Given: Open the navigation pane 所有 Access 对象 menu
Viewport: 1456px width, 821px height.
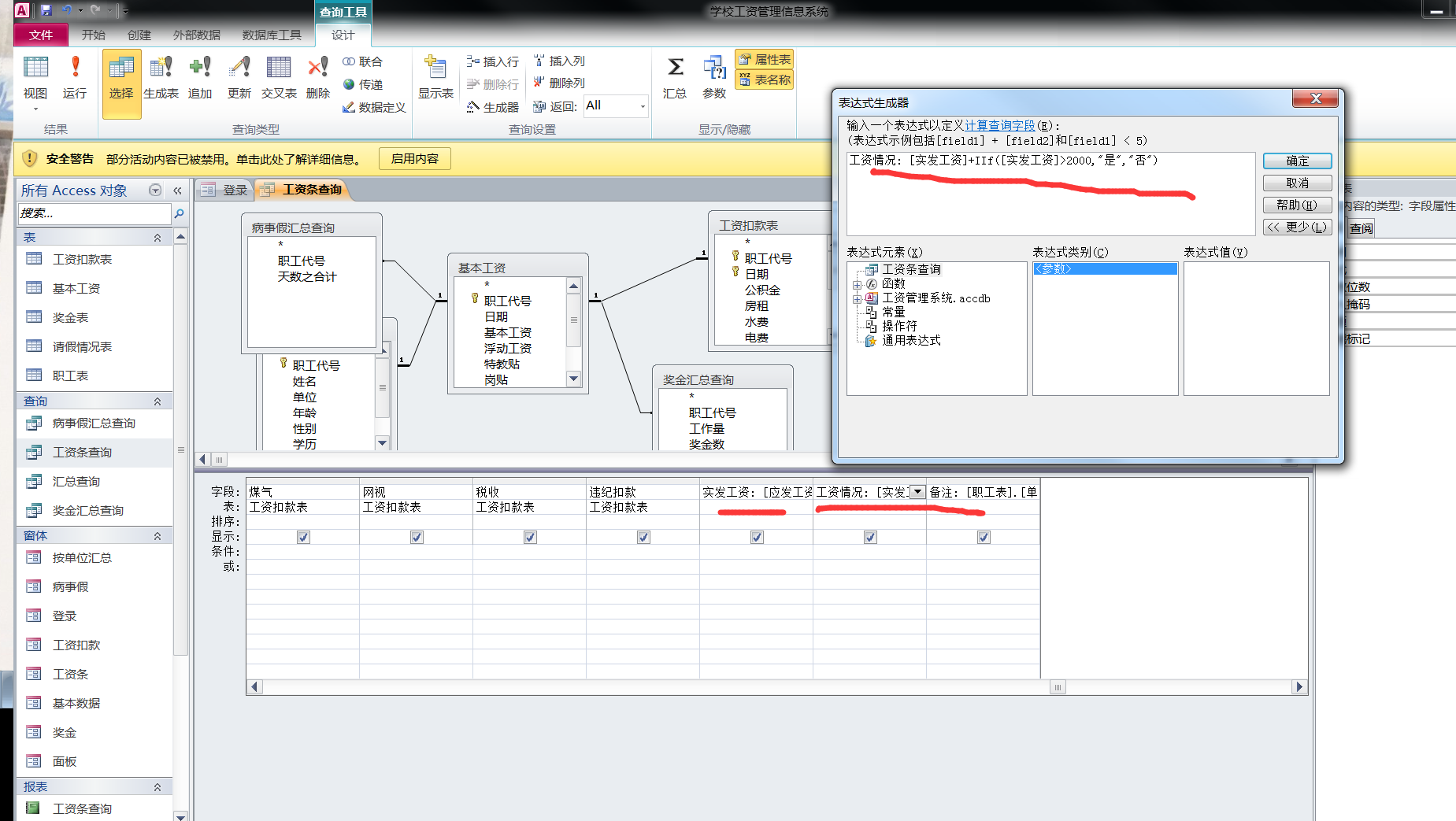Looking at the screenshot, I should click(155, 190).
